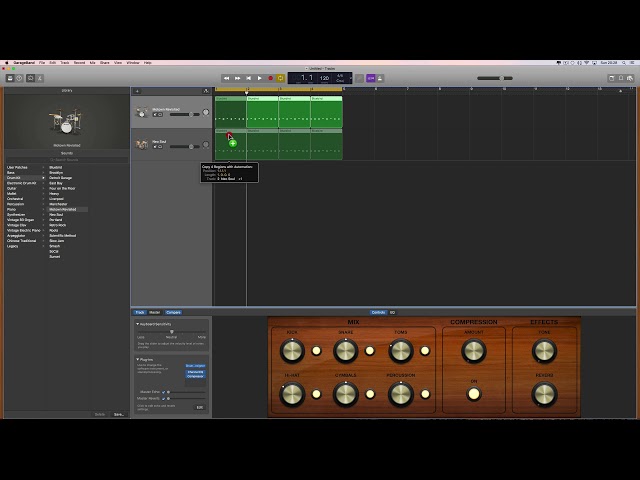640x480 pixels.
Task: Click the Fast Forward transport button
Action: pos(238,78)
